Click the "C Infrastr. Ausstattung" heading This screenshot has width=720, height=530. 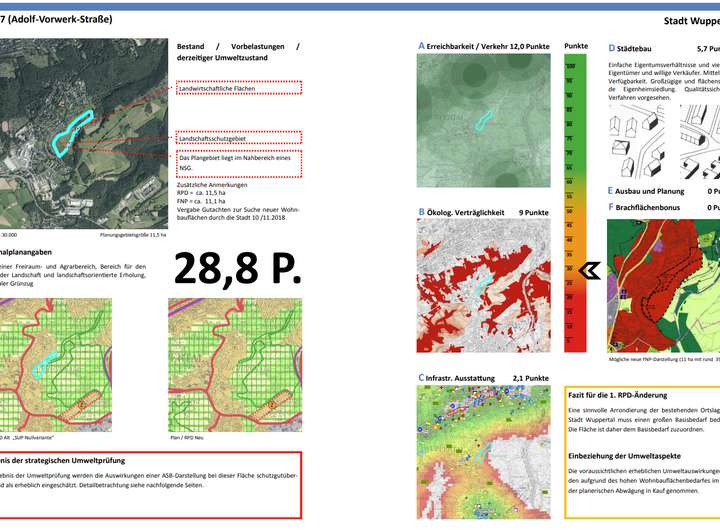point(456,378)
